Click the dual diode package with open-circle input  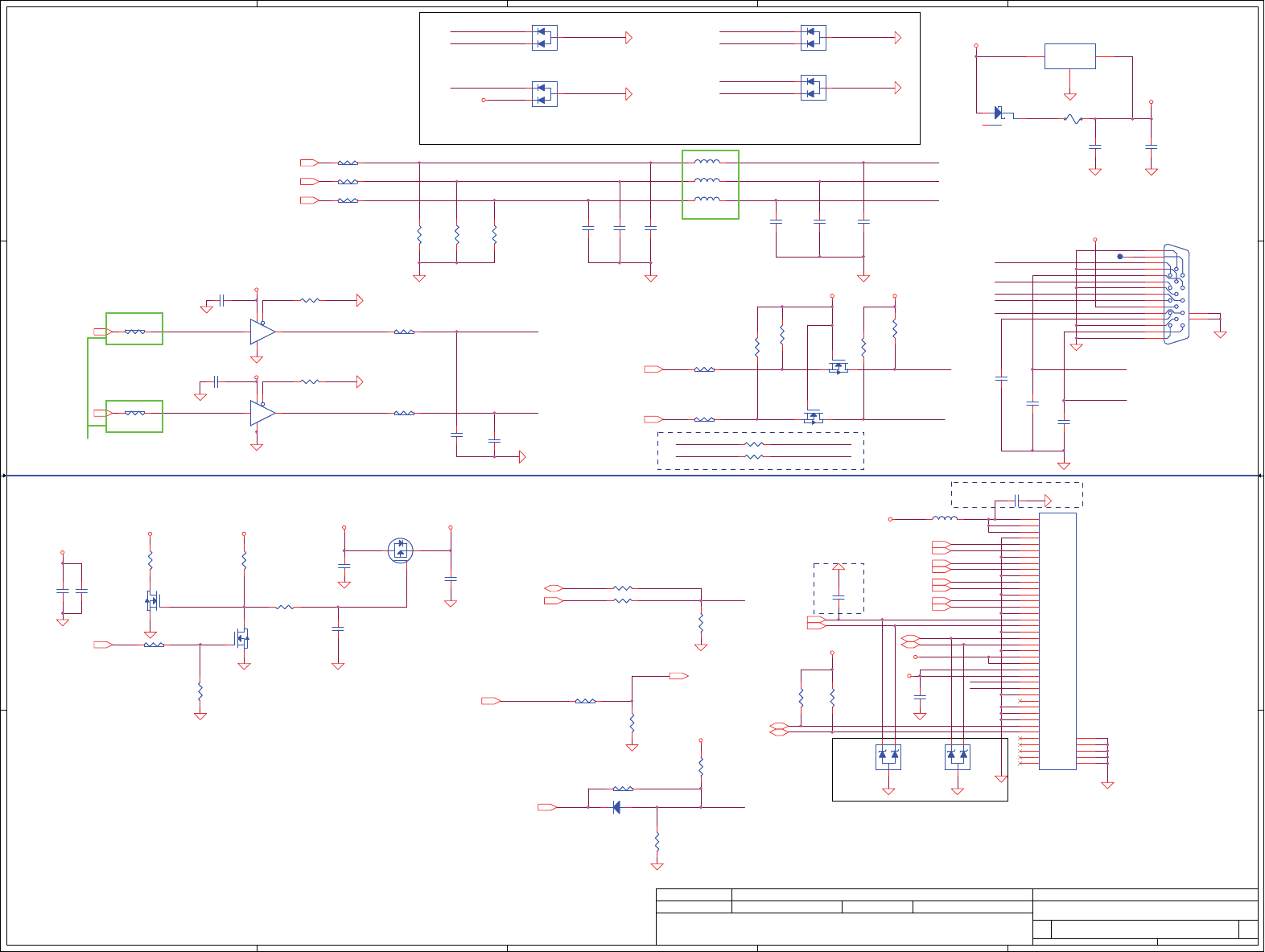pyautogui.click(x=545, y=94)
